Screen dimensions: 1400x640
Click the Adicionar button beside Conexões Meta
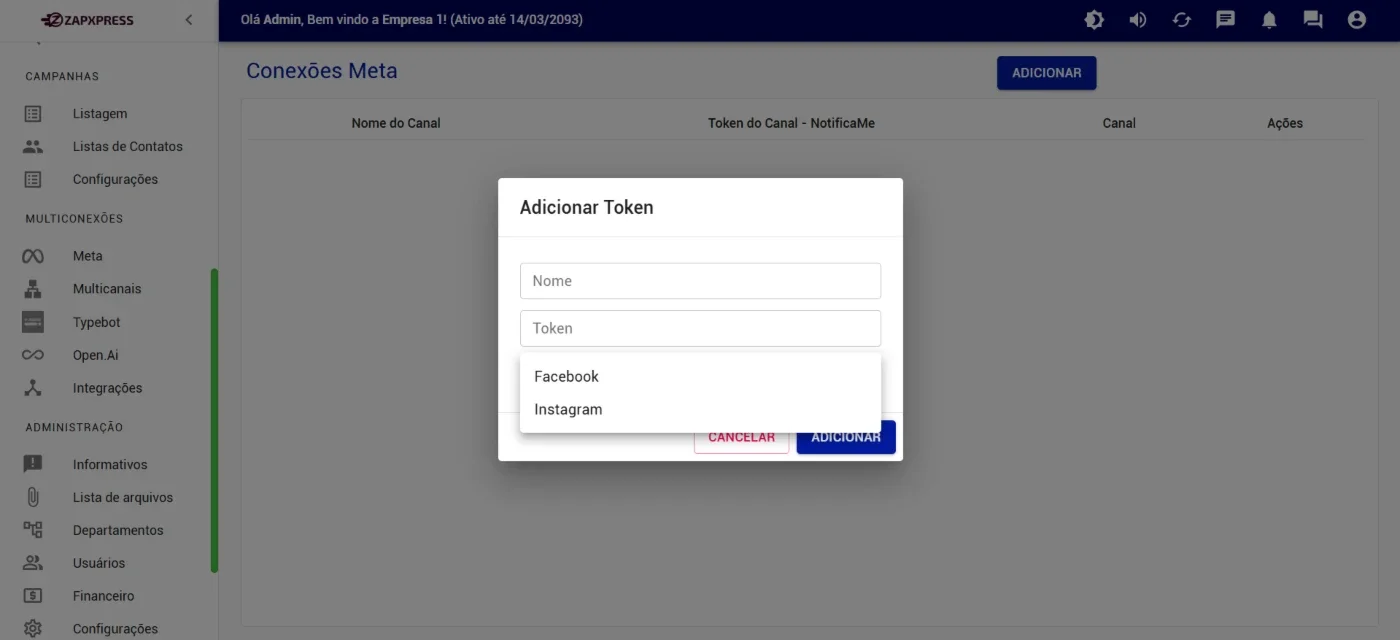(1046, 73)
